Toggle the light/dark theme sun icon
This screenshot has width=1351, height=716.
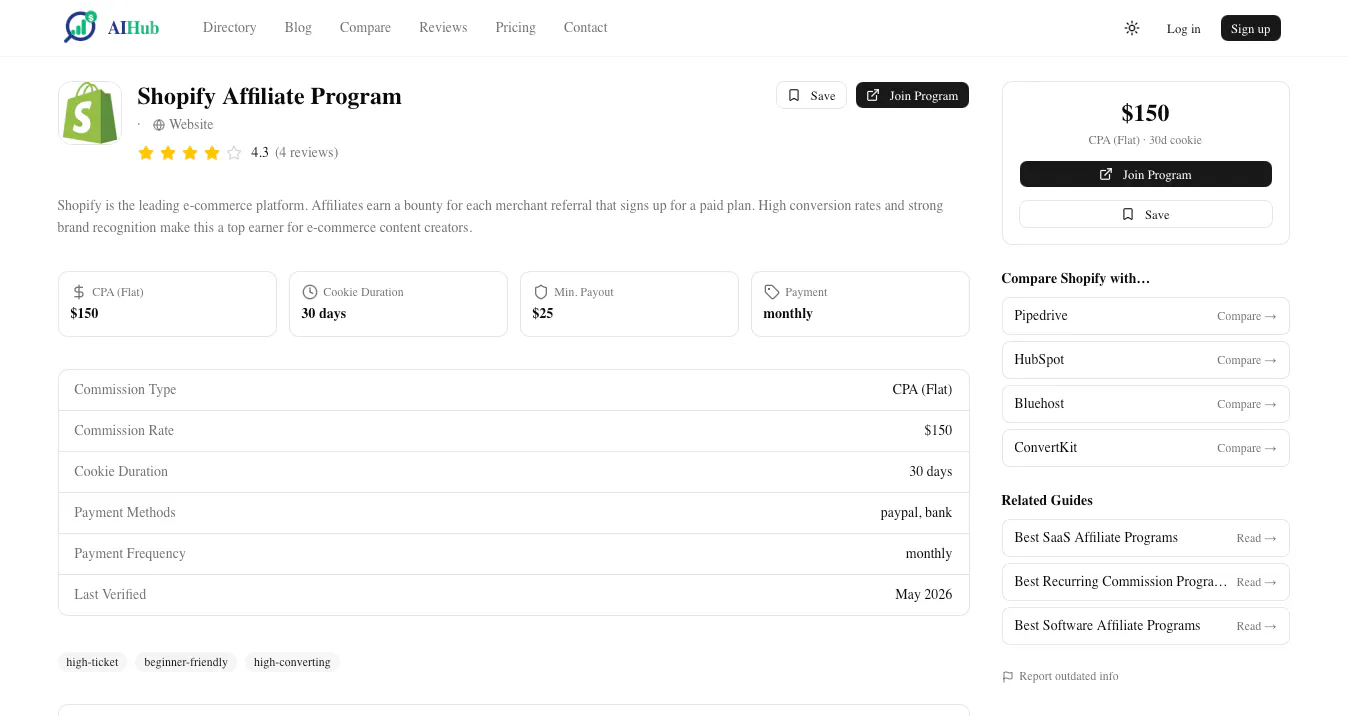[x=1132, y=28]
